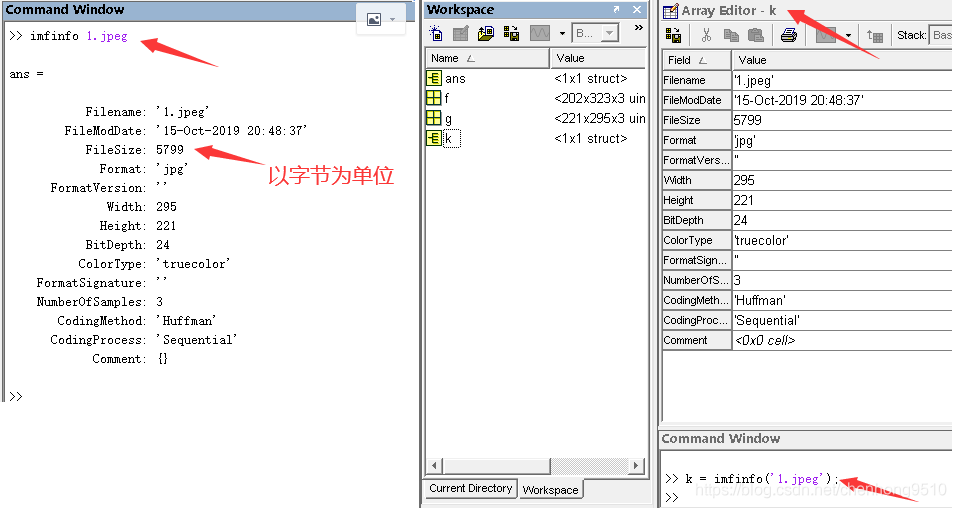The height and width of the screenshot is (508, 956).
Task: Click the Import Data icon in Workspace toolbar
Action: [486, 33]
